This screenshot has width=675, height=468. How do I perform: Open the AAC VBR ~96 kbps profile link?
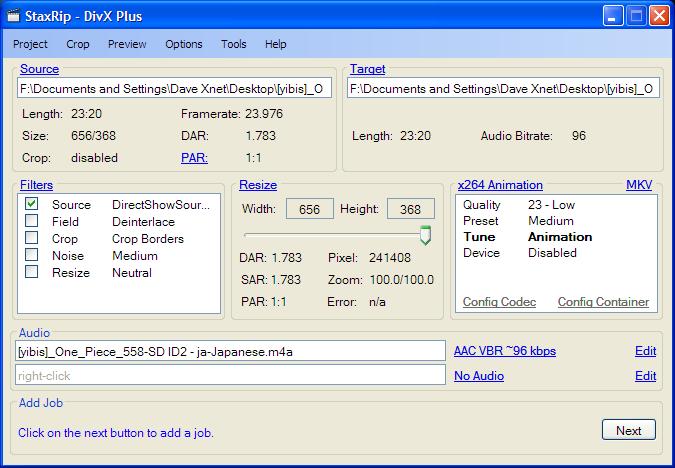click(x=505, y=351)
